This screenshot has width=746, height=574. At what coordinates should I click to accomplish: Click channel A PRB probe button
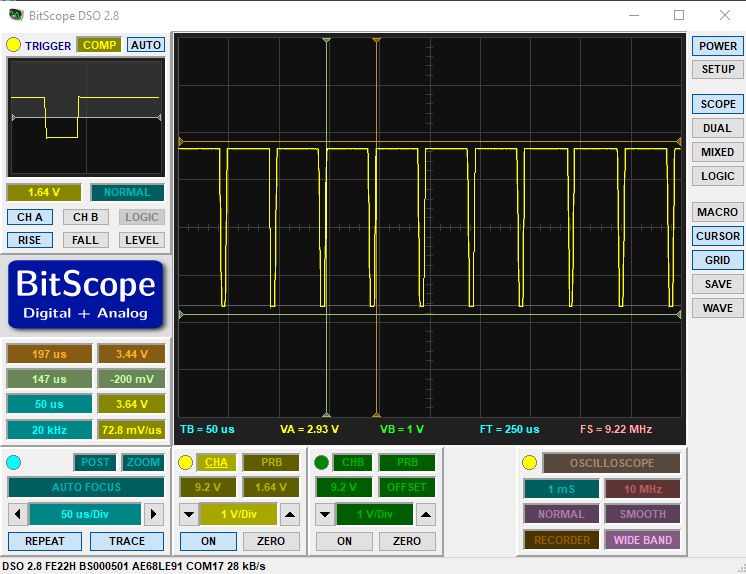click(x=271, y=462)
